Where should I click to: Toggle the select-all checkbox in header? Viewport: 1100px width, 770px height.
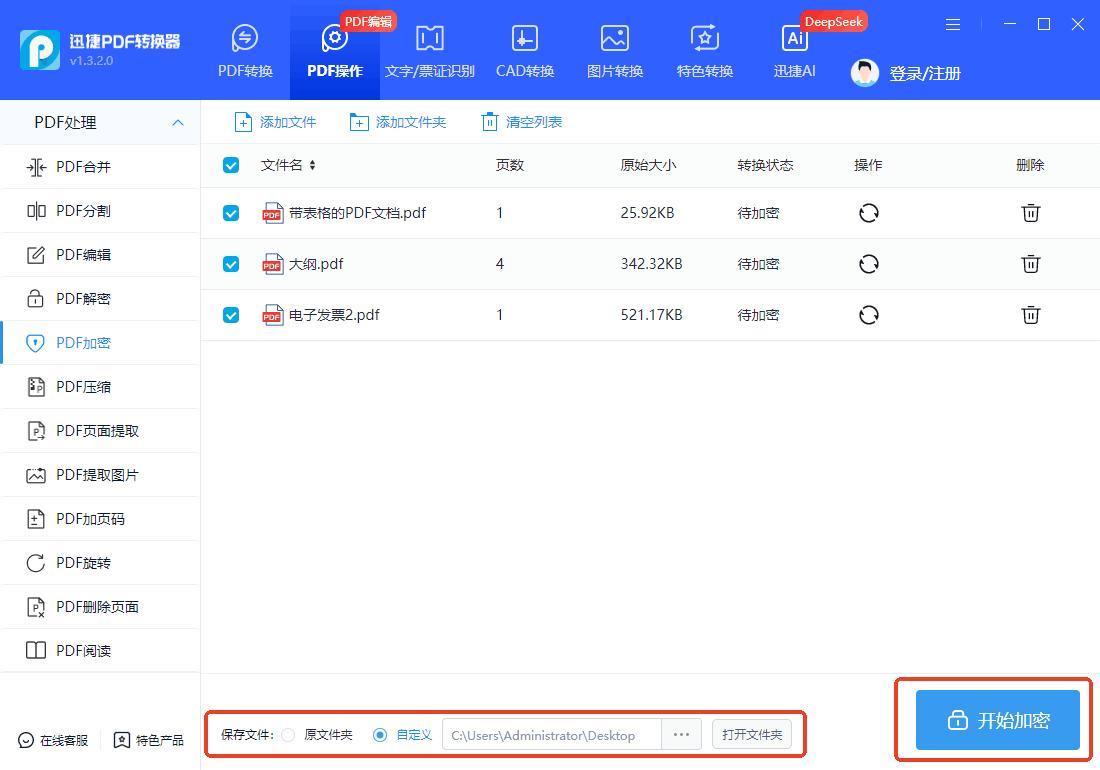tap(231, 165)
